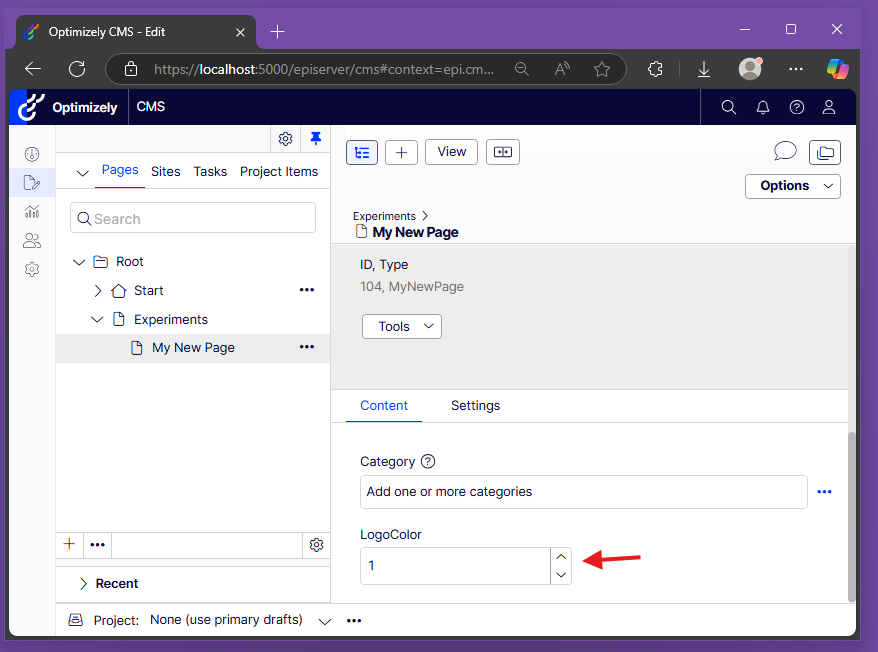Select the Content tab
The image size is (878, 652).
pos(384,406)
